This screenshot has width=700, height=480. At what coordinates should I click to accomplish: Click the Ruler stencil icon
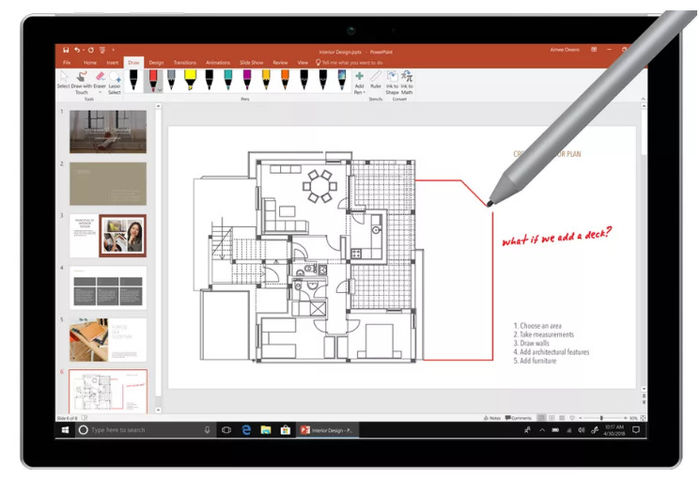click(376, 80)
